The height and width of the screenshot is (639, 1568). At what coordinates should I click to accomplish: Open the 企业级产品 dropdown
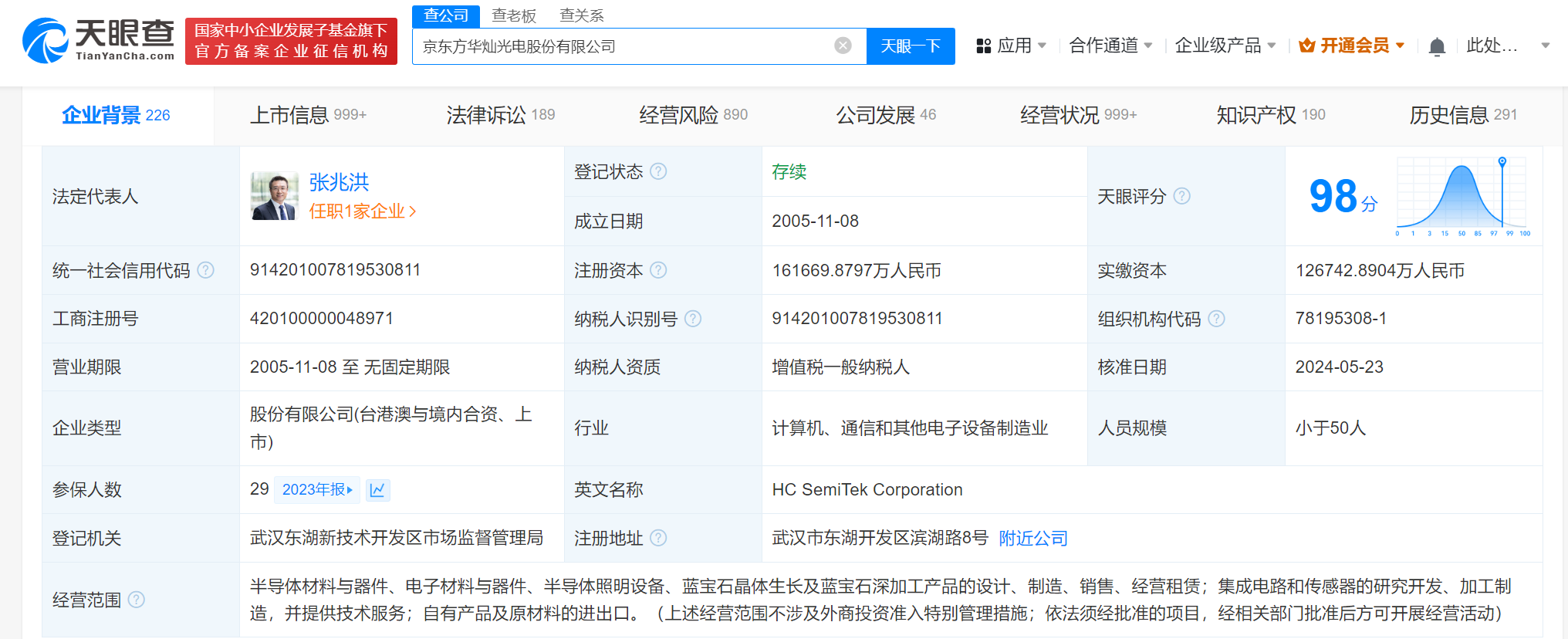click(x=1225, y=46)
